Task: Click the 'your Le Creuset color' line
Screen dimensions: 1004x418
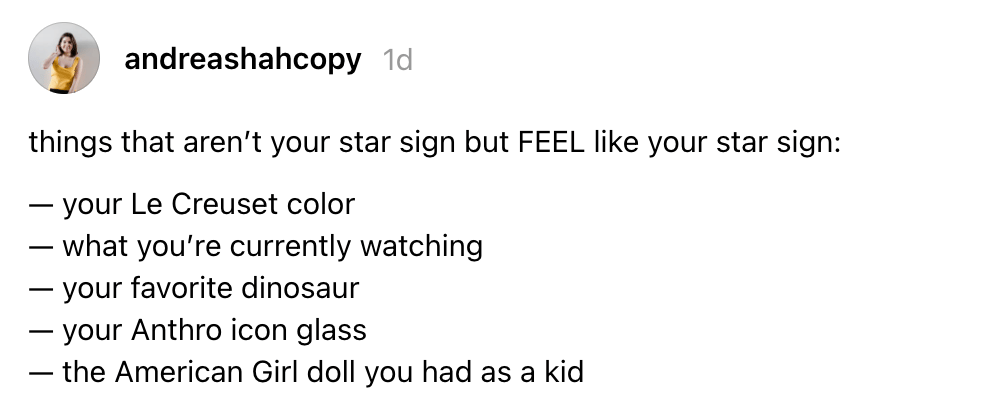Action: pyautogui.click(x=191, y=205)
